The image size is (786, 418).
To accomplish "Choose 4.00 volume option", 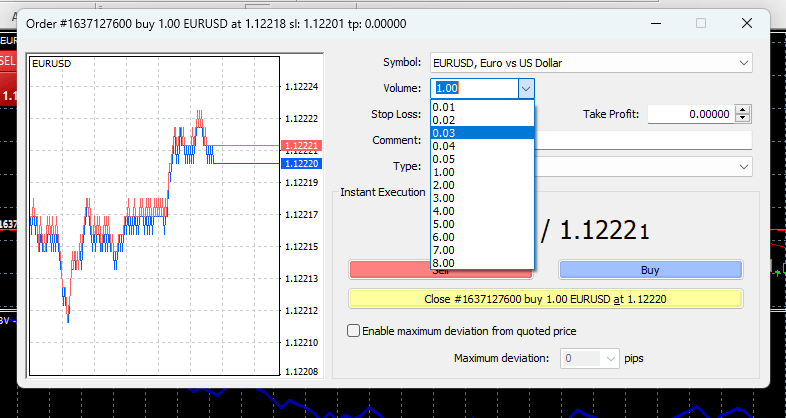I will 482,211.
